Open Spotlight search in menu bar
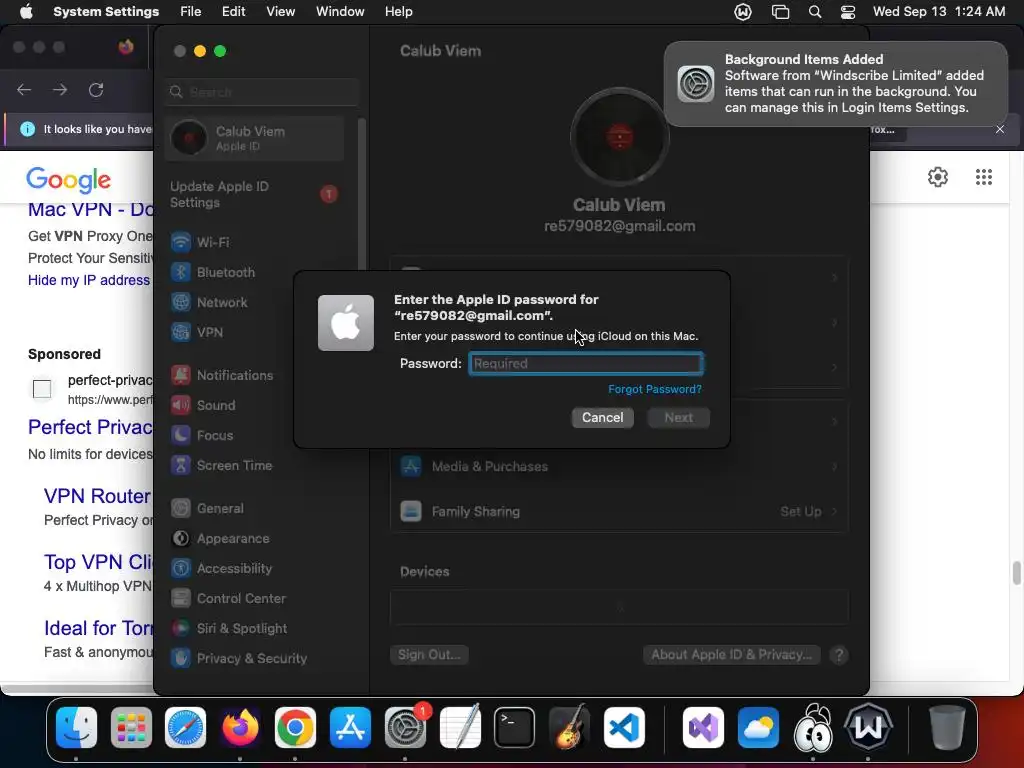 (815, 12)
